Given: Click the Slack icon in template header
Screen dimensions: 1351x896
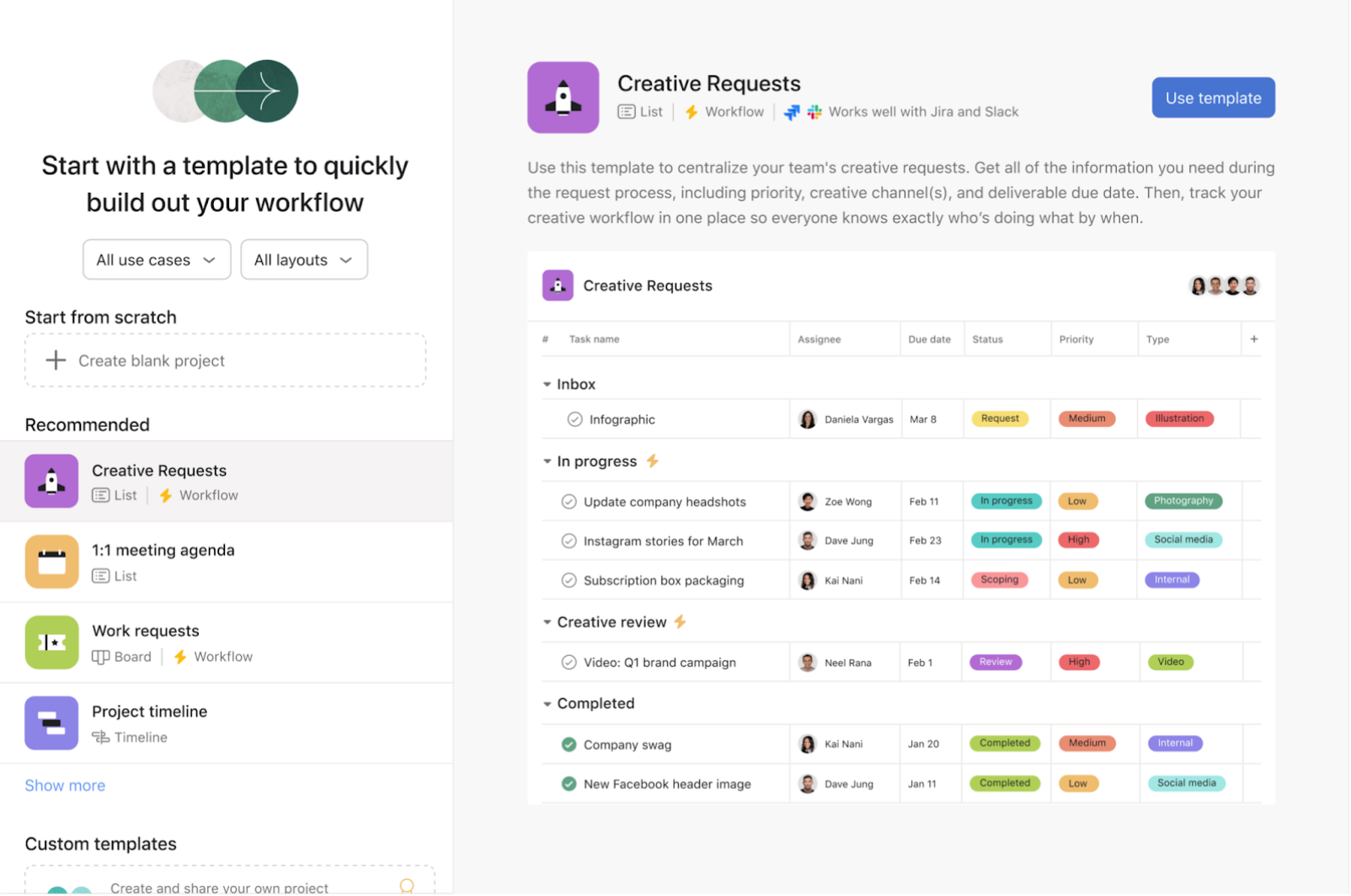Looking at the screenshot, I should pyautogui.click(x=815, y=112).
